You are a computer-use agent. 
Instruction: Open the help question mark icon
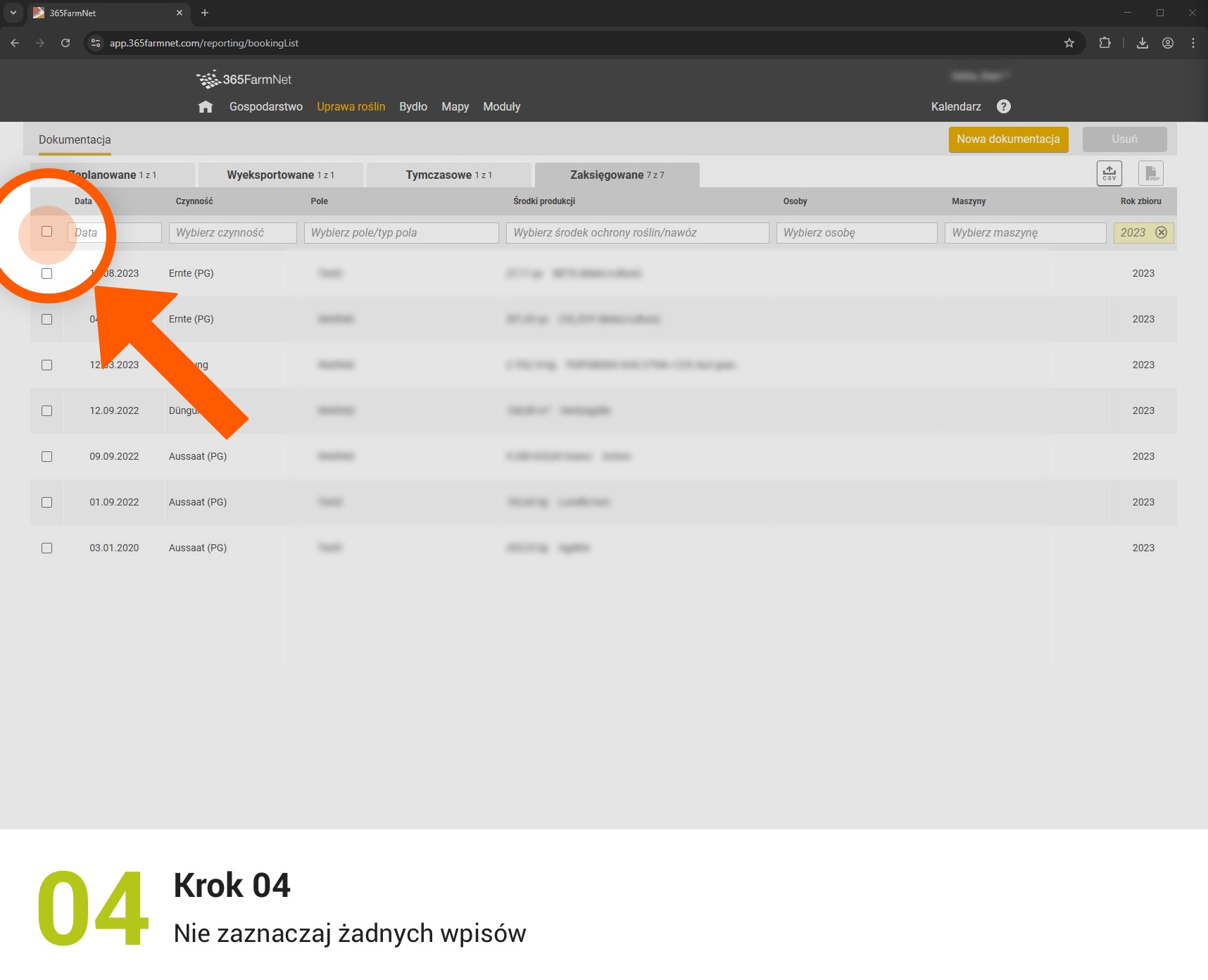point(1003,106)
